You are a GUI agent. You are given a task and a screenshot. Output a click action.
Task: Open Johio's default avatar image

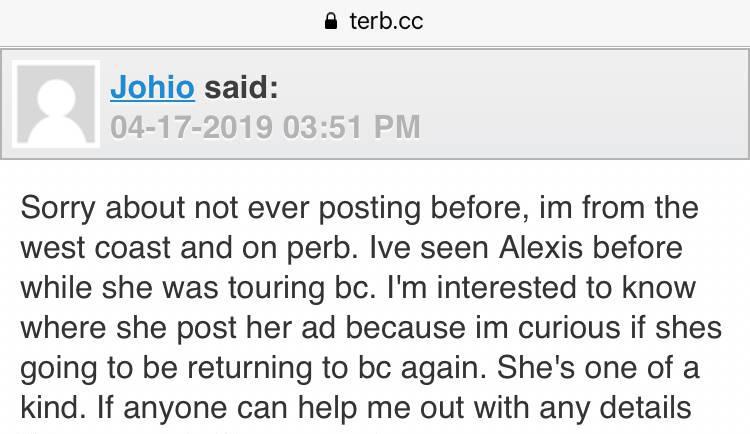click(x=55, y=104)
